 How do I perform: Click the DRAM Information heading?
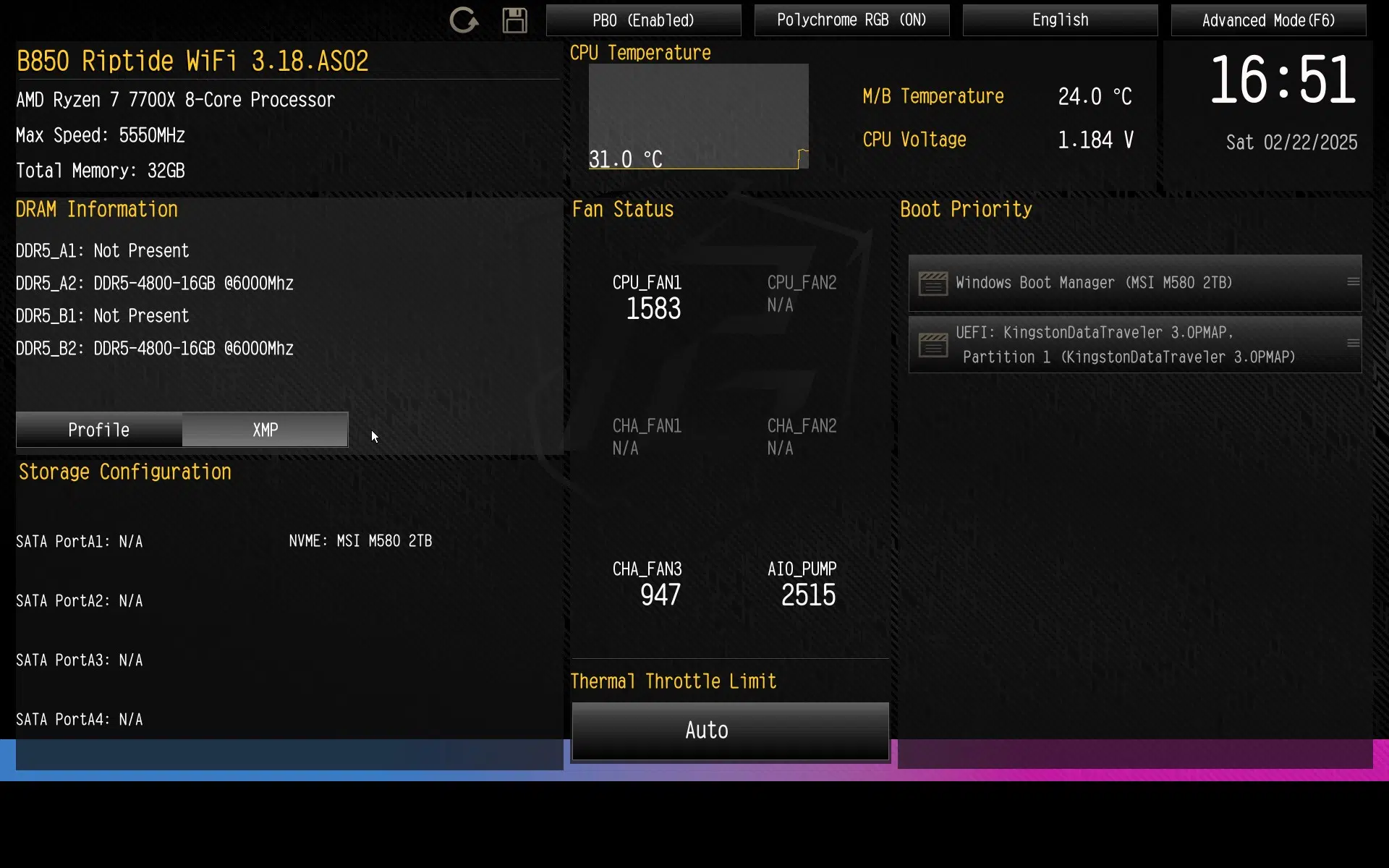(97, 210)
